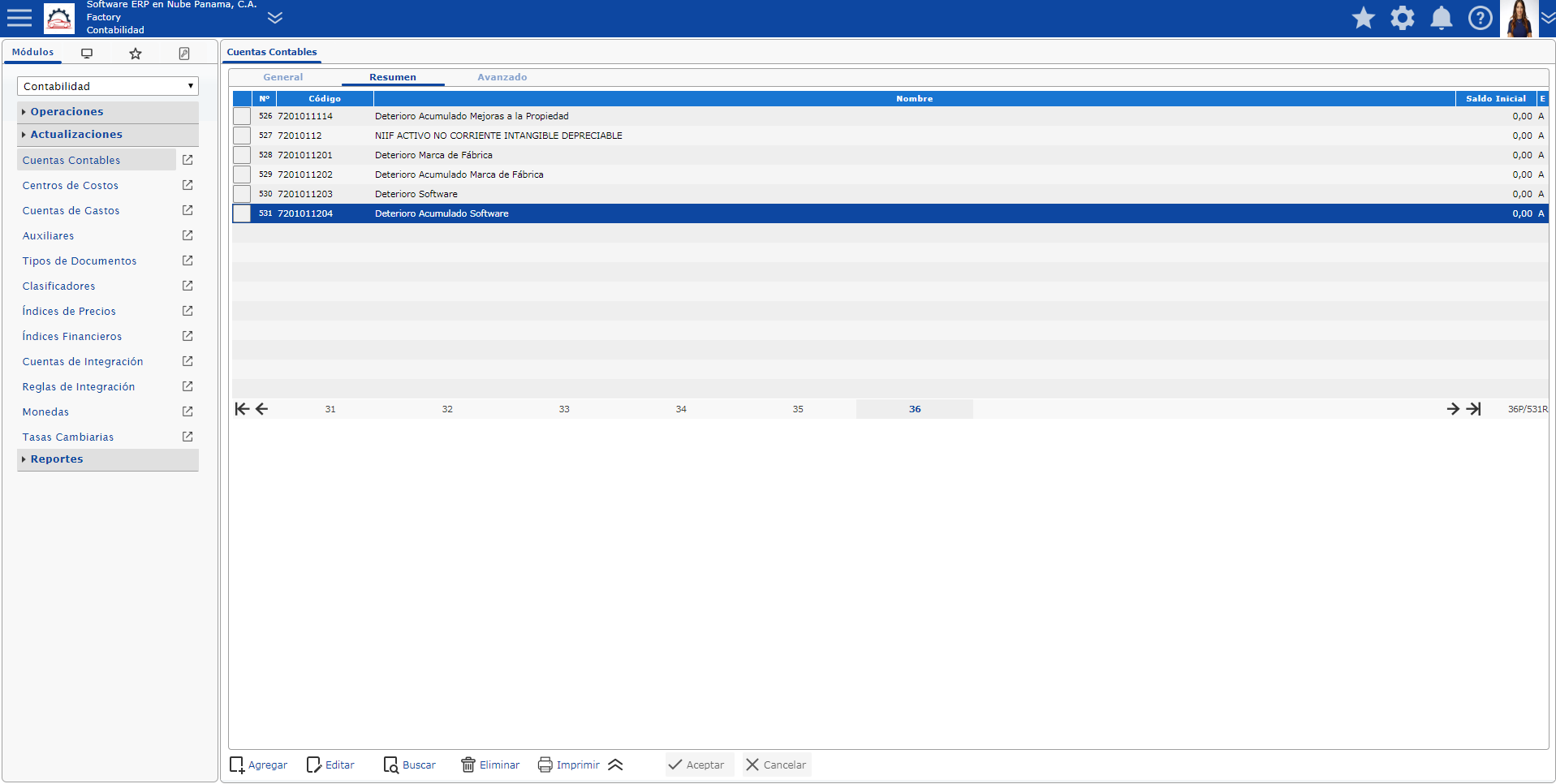Open help question mark icon
This screenshot has height=784, width=1556.
coord(1481,18)
